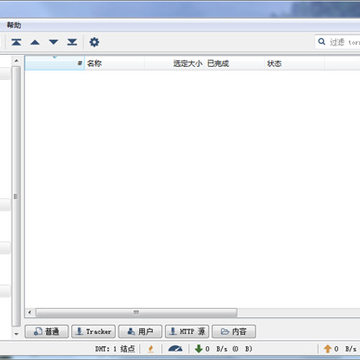This screenshot has height=360, width=360.
Task: Sort by 状态 column header
Action: (295, 63)
